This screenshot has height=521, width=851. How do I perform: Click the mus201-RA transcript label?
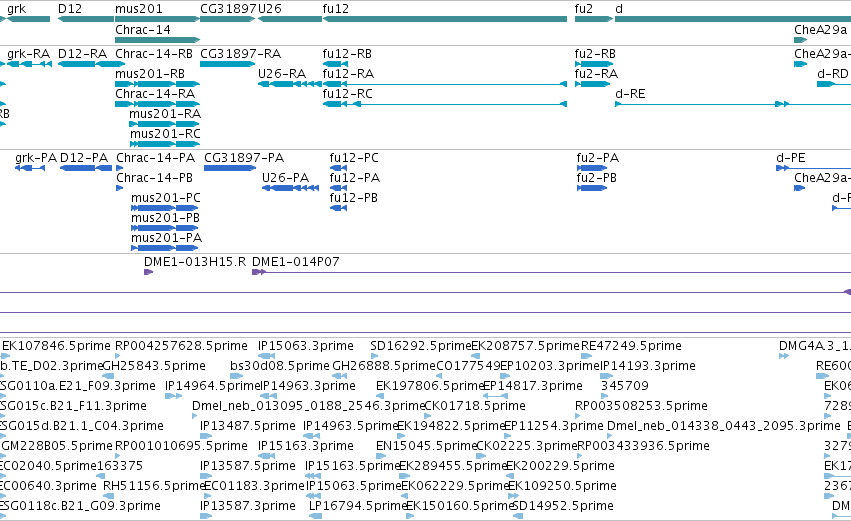(165, 114)
